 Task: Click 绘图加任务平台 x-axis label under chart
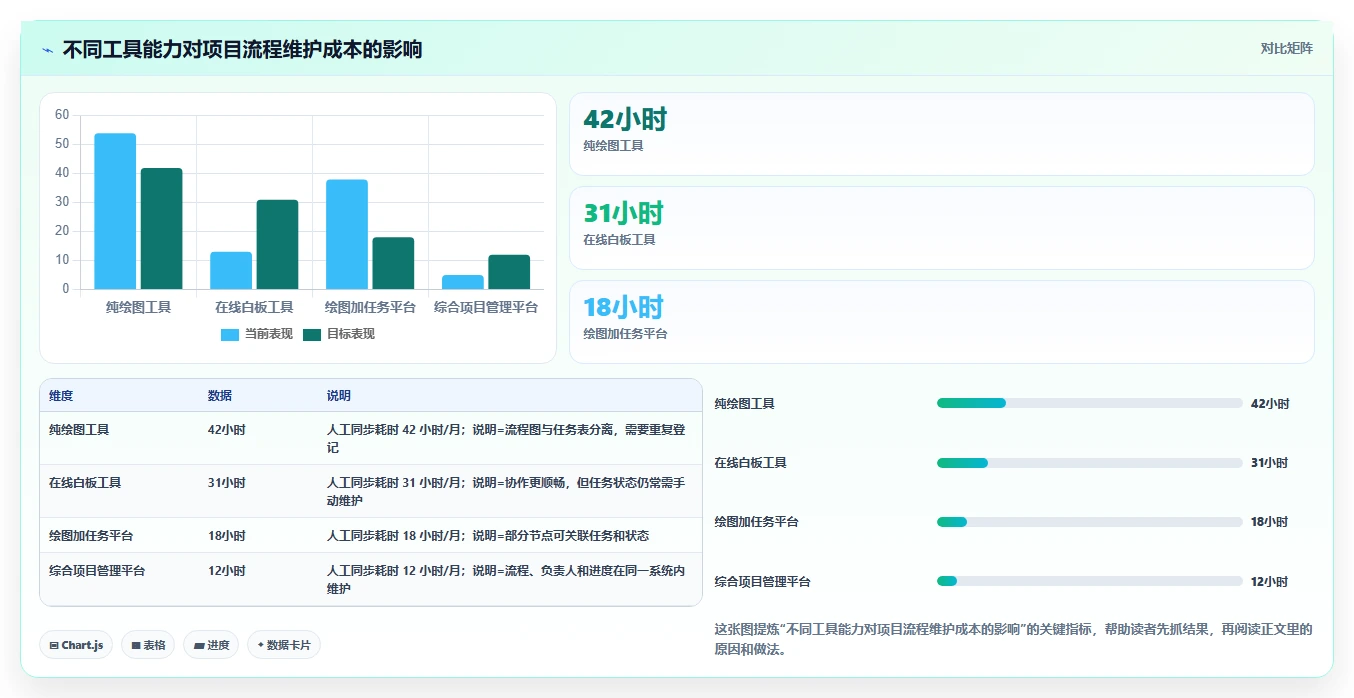pos(370,308)
